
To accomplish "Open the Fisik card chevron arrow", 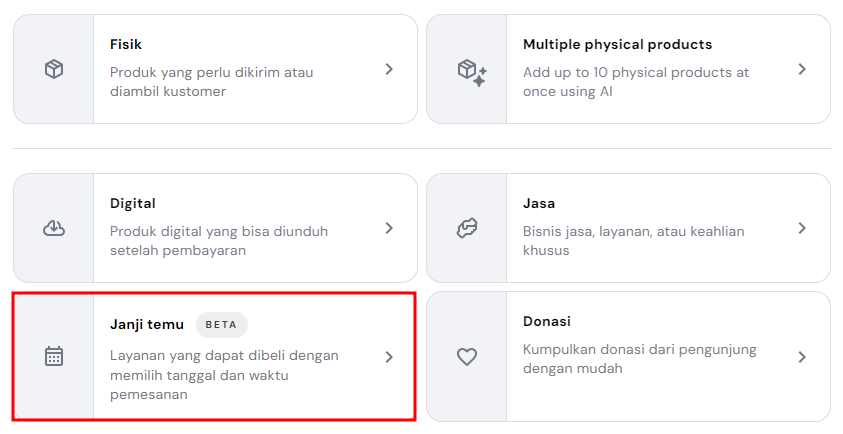I will click(x=389, y=69).
